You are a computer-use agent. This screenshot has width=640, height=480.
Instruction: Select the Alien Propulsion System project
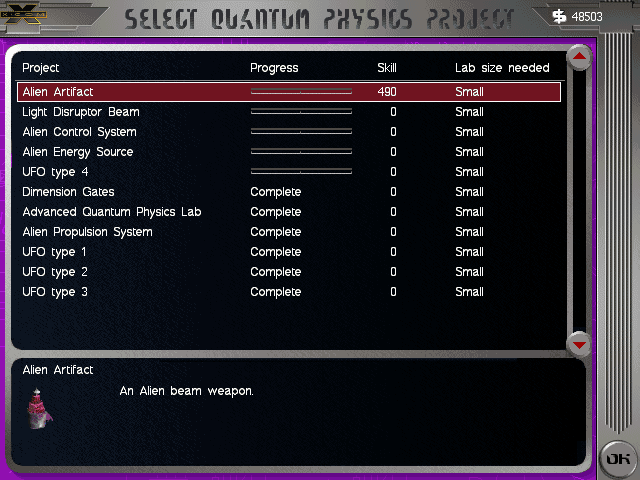tap(289, 232)
